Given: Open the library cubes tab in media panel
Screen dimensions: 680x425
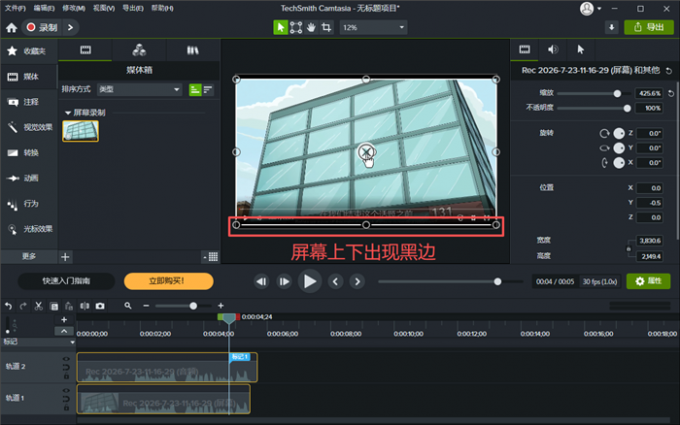Looking at the screenshot, I should coord(139,50).
